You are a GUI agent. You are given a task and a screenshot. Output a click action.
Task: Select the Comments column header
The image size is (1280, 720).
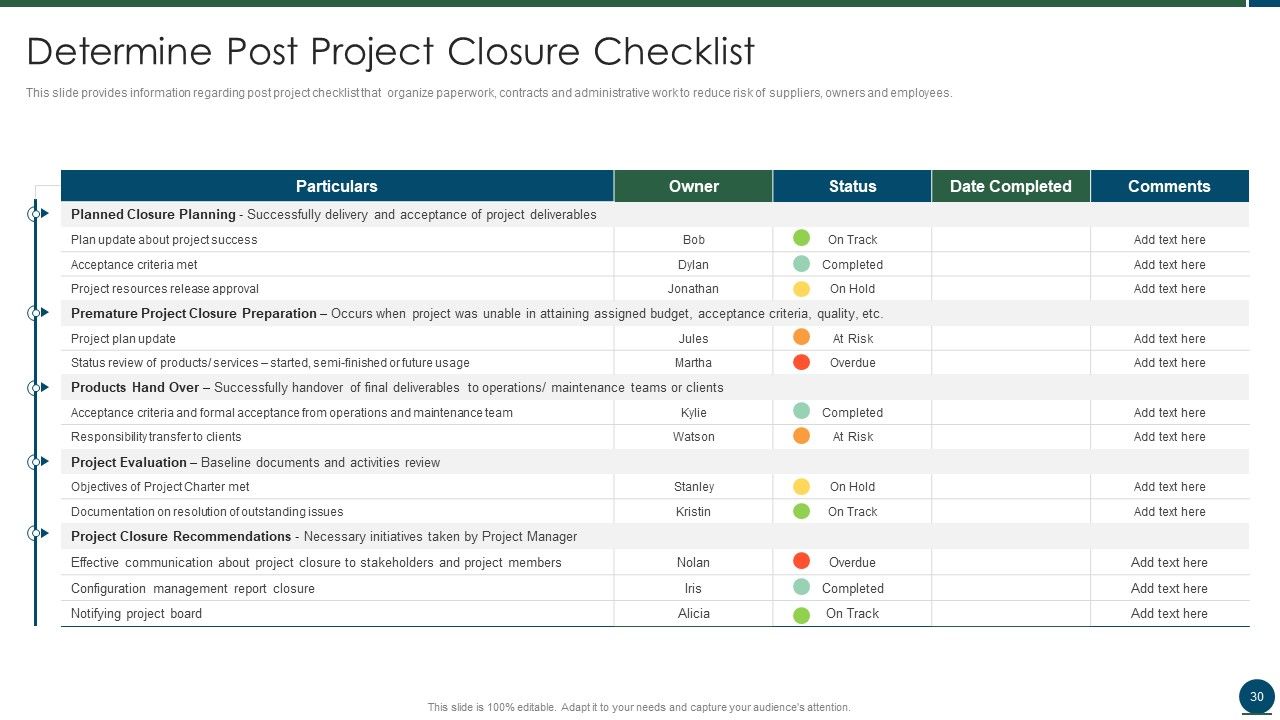click(x=1170, y=186)
